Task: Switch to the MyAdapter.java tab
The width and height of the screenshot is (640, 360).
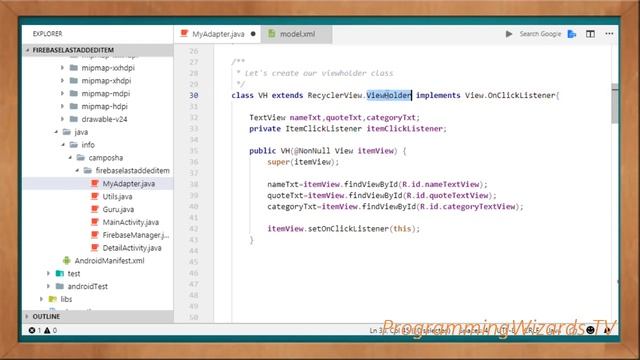Action: (218, 34)
